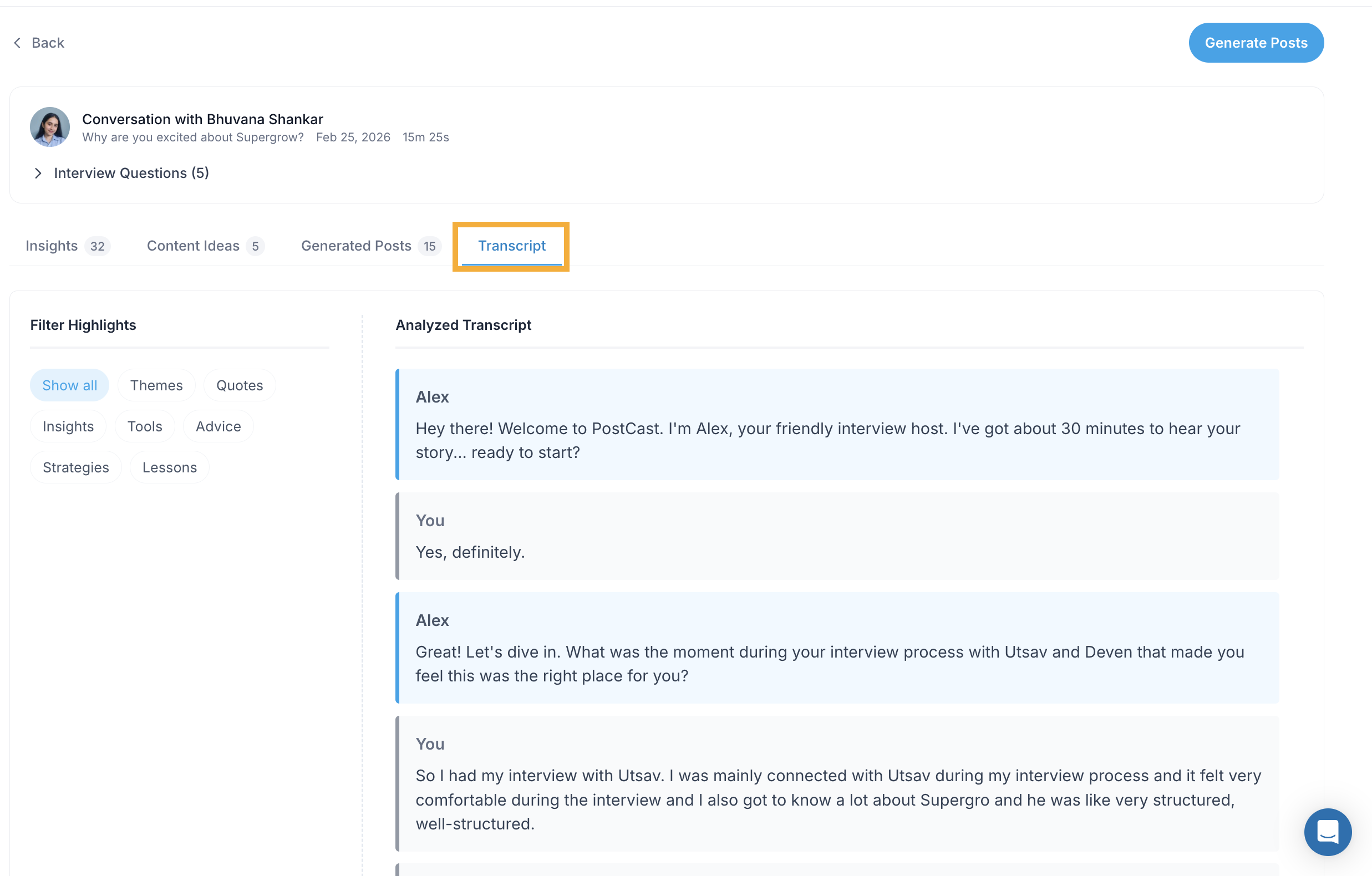Expand the Interview Questions (5) section

[121, 173]
